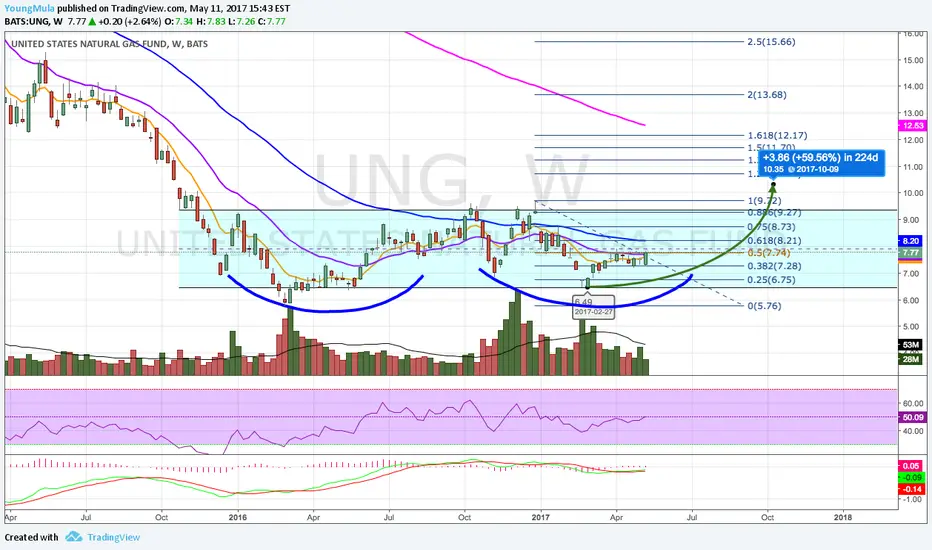Select the 0.382(7.28) Fibonacci label
Screen dimensions: 932x550
774,266
